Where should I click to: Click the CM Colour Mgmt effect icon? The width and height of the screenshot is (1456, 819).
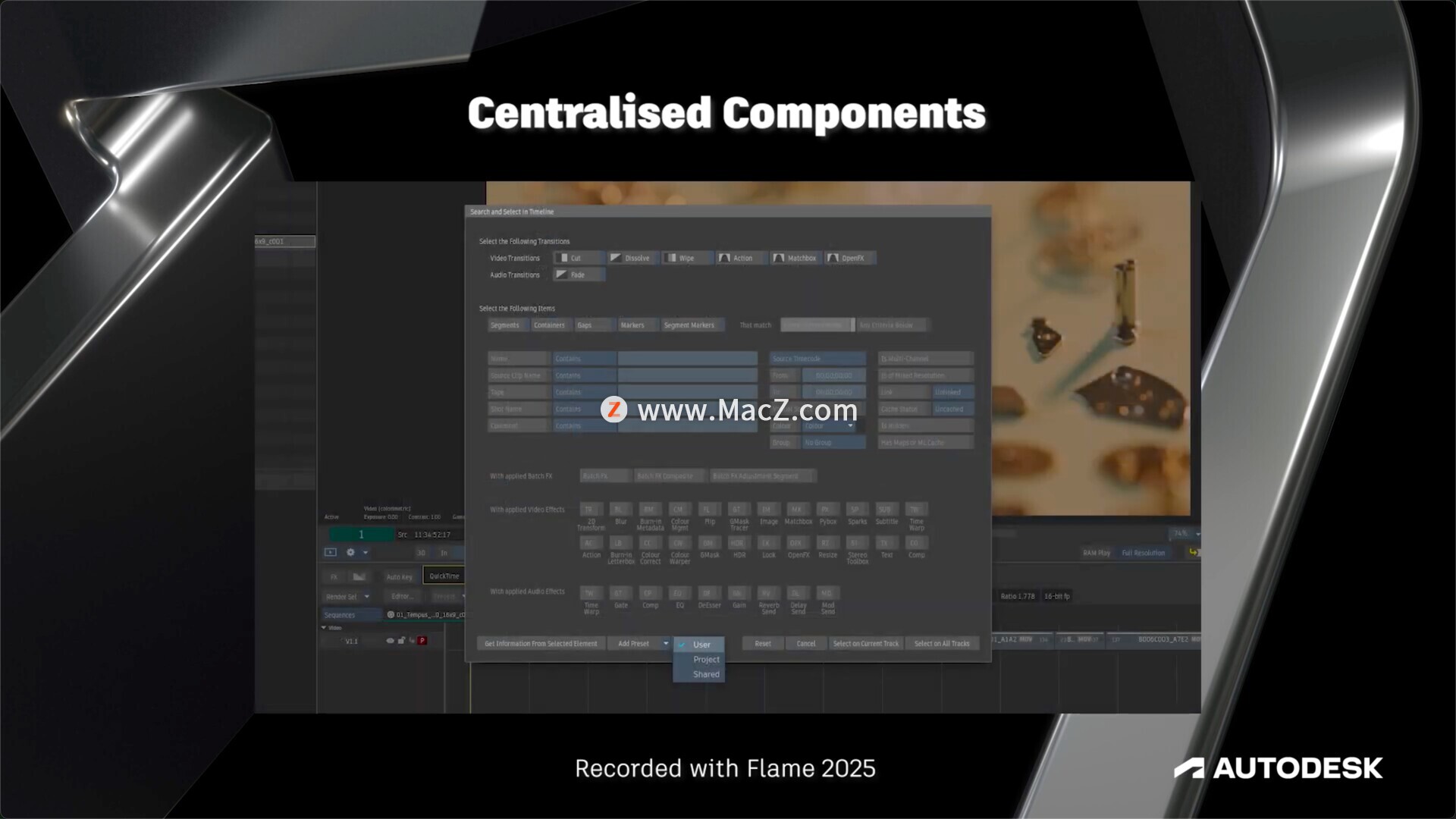point(679,510)
